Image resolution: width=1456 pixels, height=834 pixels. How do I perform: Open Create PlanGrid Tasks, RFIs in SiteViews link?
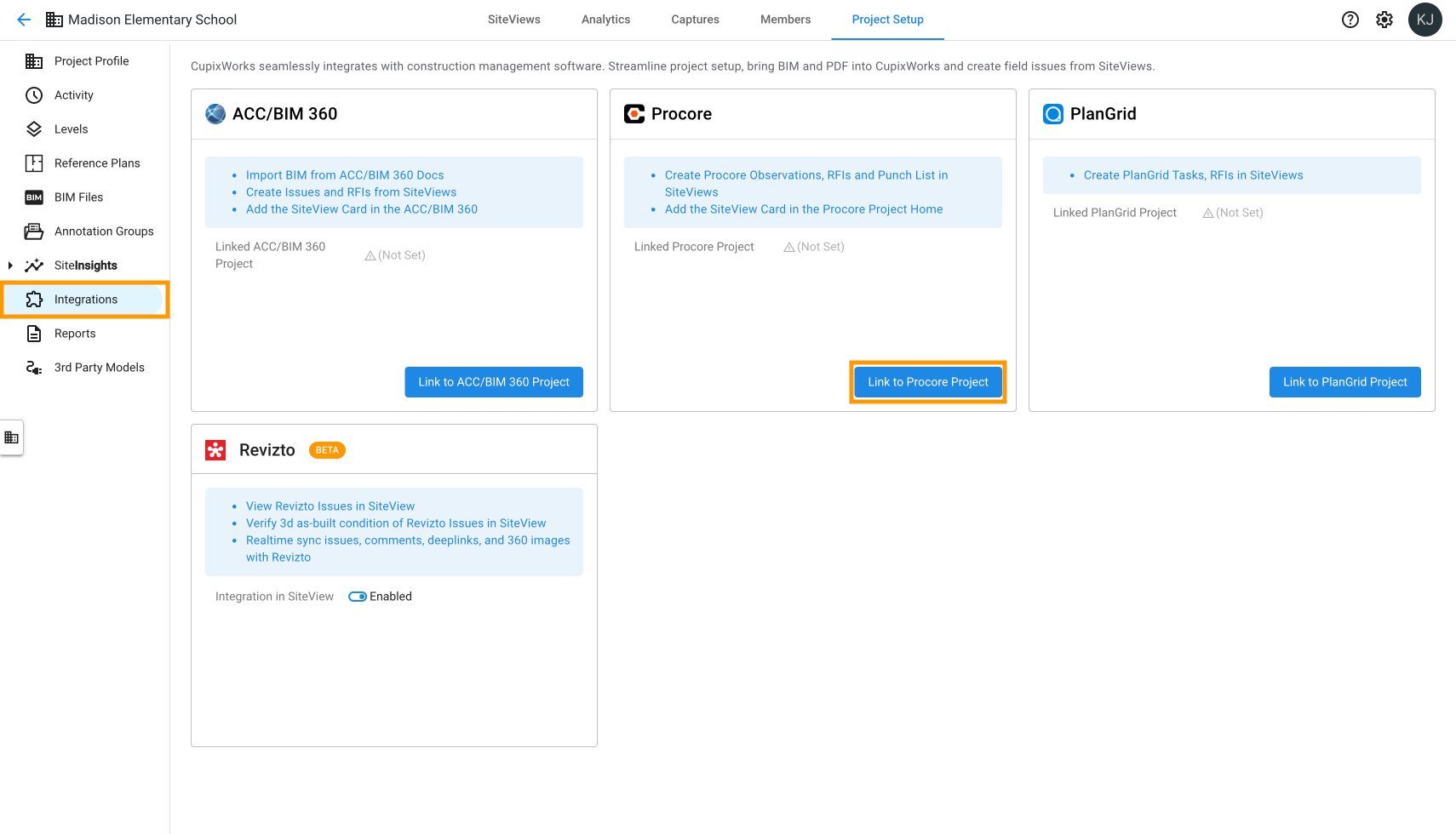coord(1194,175)
